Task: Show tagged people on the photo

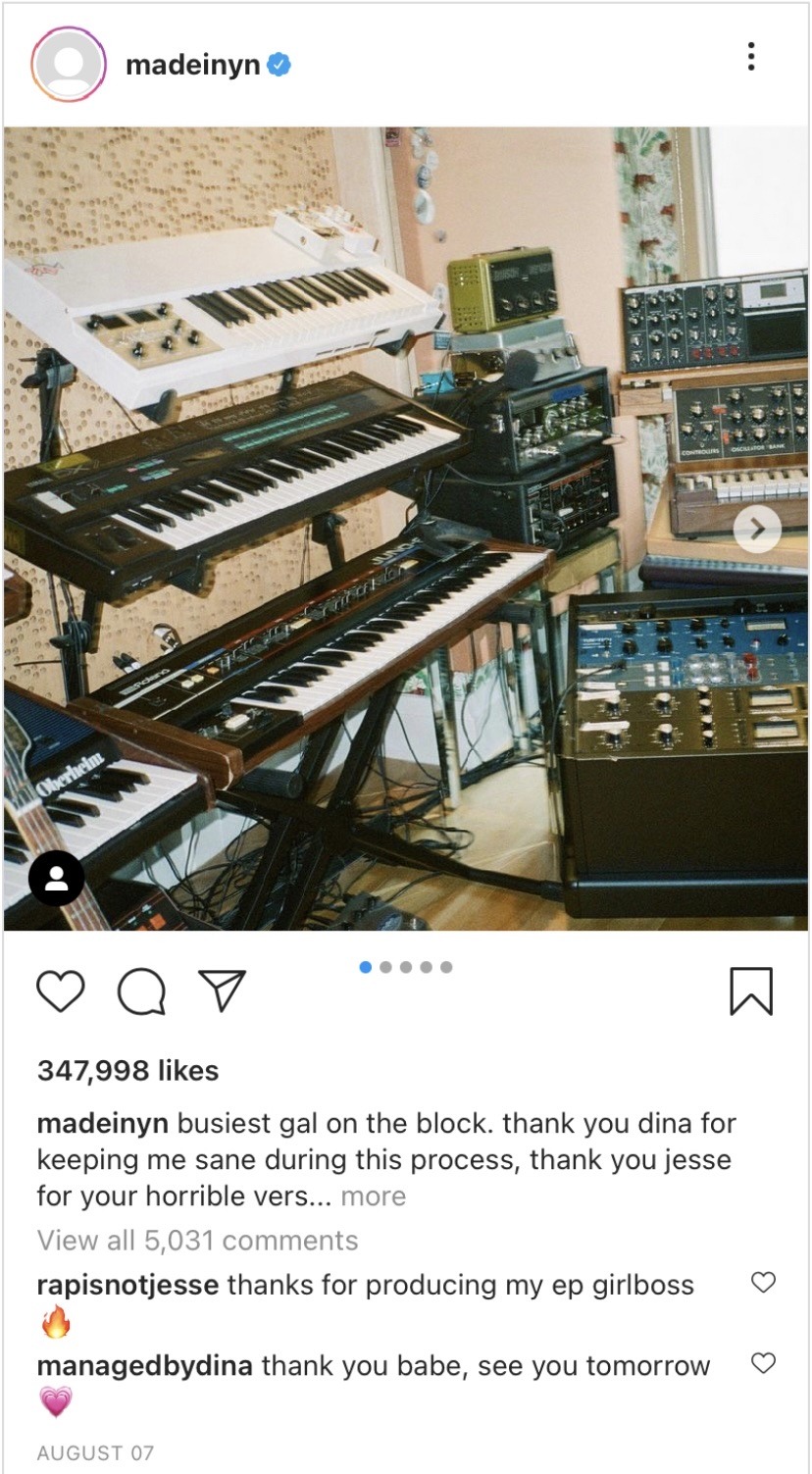Action: 57,877
